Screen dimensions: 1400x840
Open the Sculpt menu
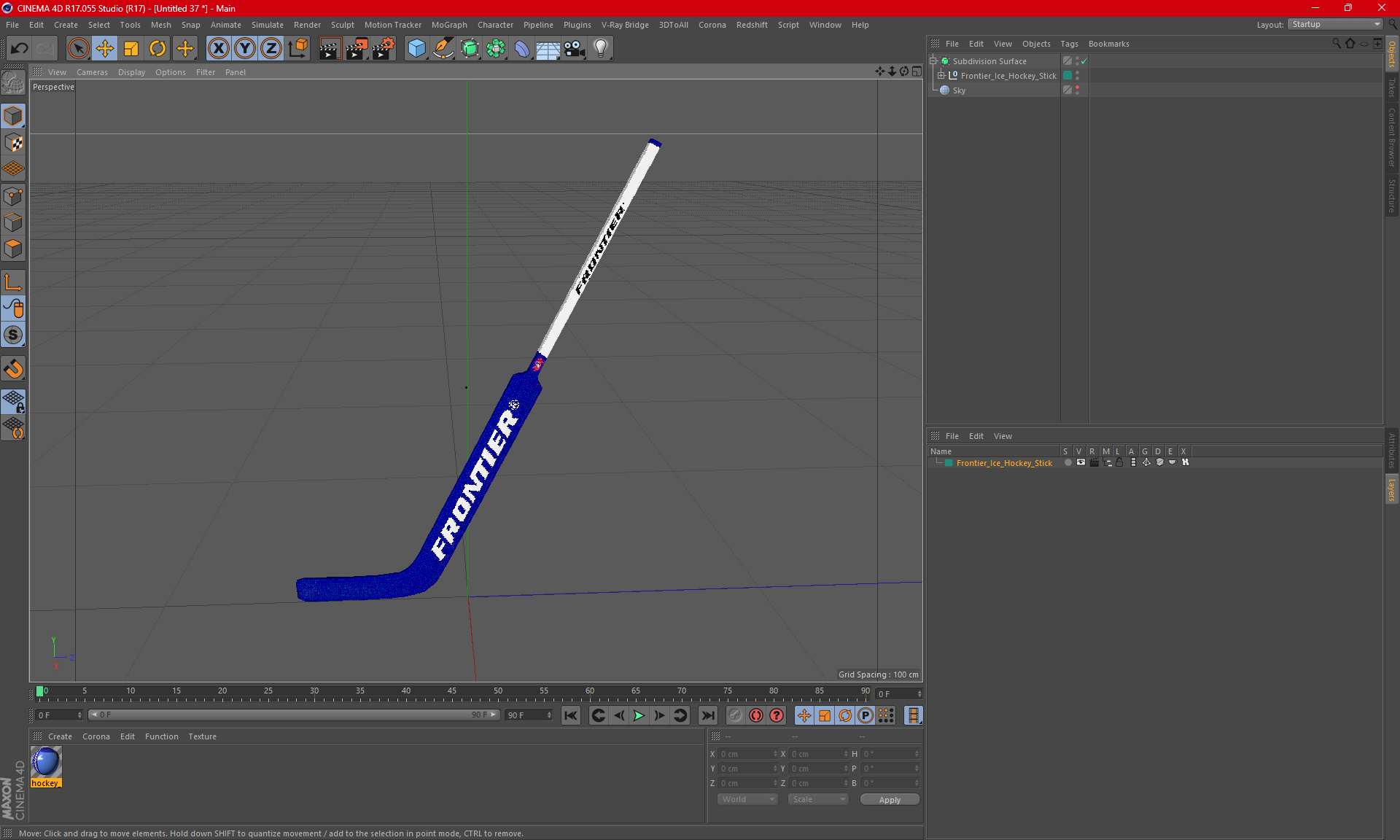(x=342, y=25)
